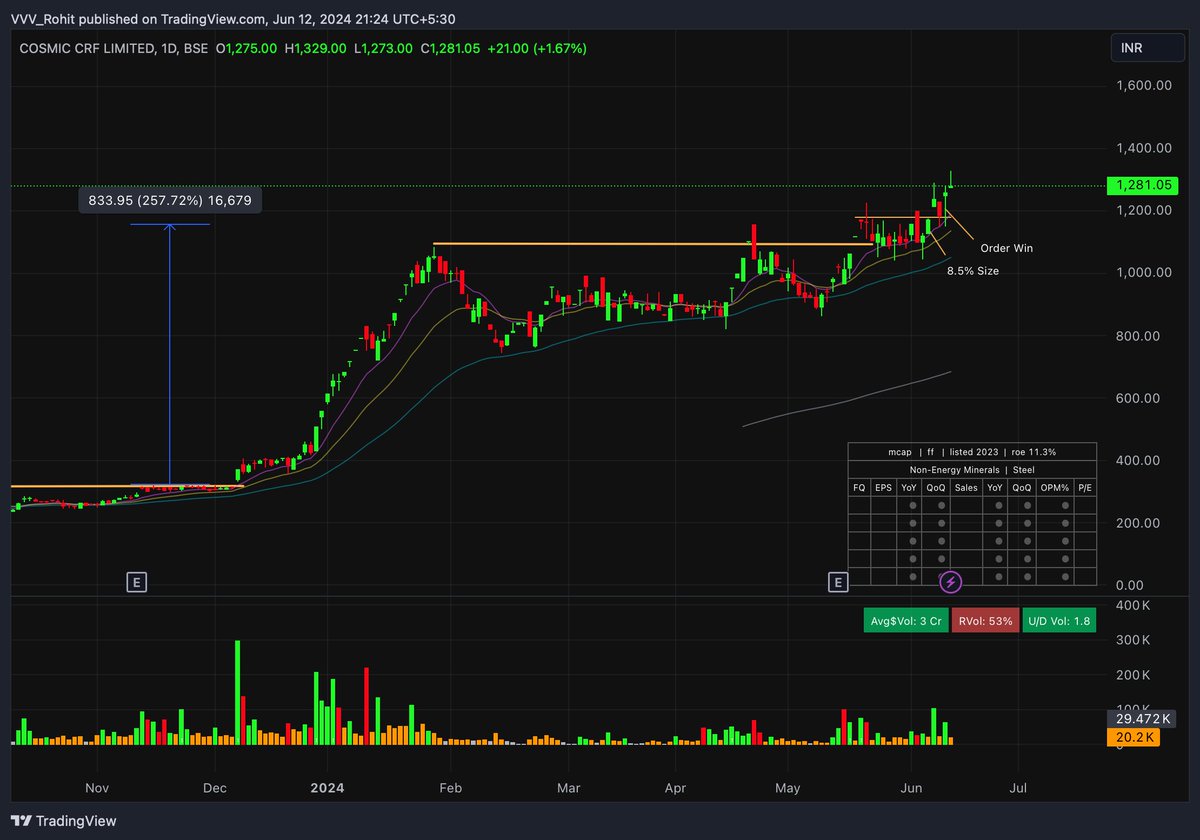Click the 20.2K orange volume label

(x=1133, y=737)
